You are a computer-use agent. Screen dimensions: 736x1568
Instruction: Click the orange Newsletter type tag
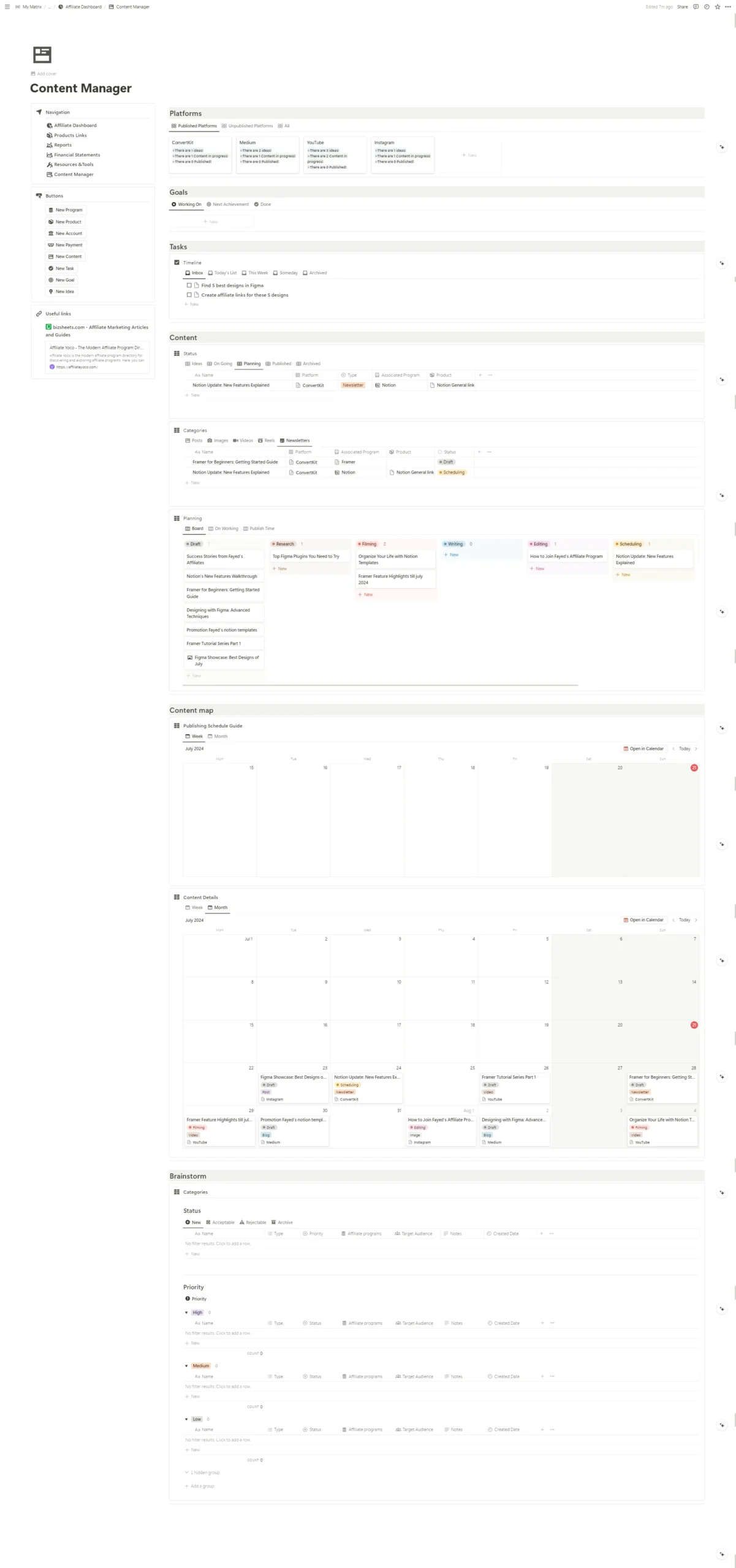(x=353, y=385)
